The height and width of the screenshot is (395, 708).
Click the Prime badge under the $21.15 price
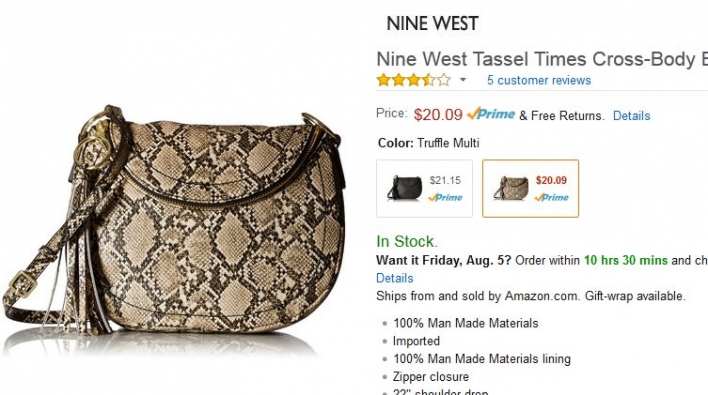point(445,197)
